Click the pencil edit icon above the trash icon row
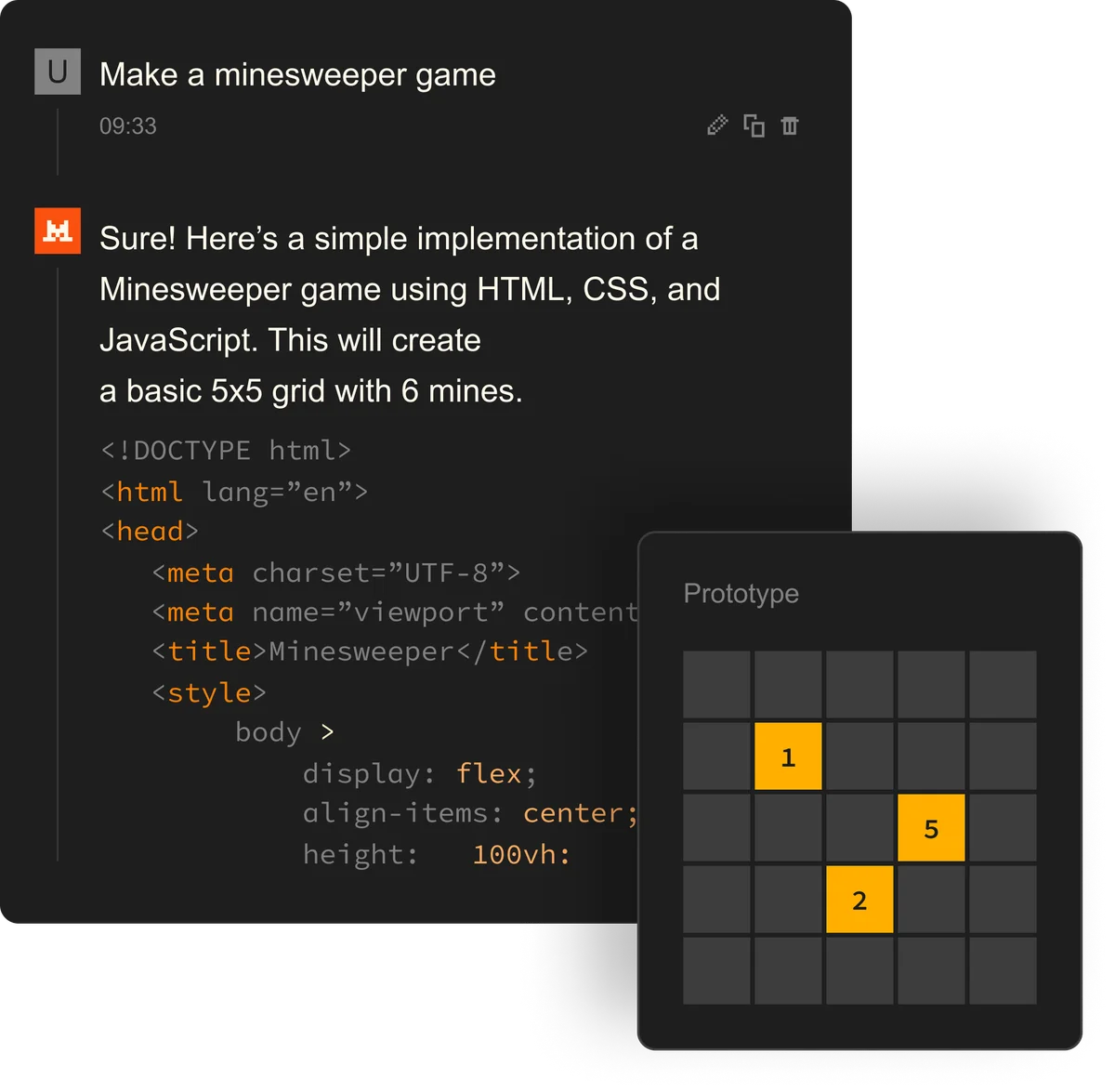The height and width of the screenshot is (1092, 1115). [715, 125]
